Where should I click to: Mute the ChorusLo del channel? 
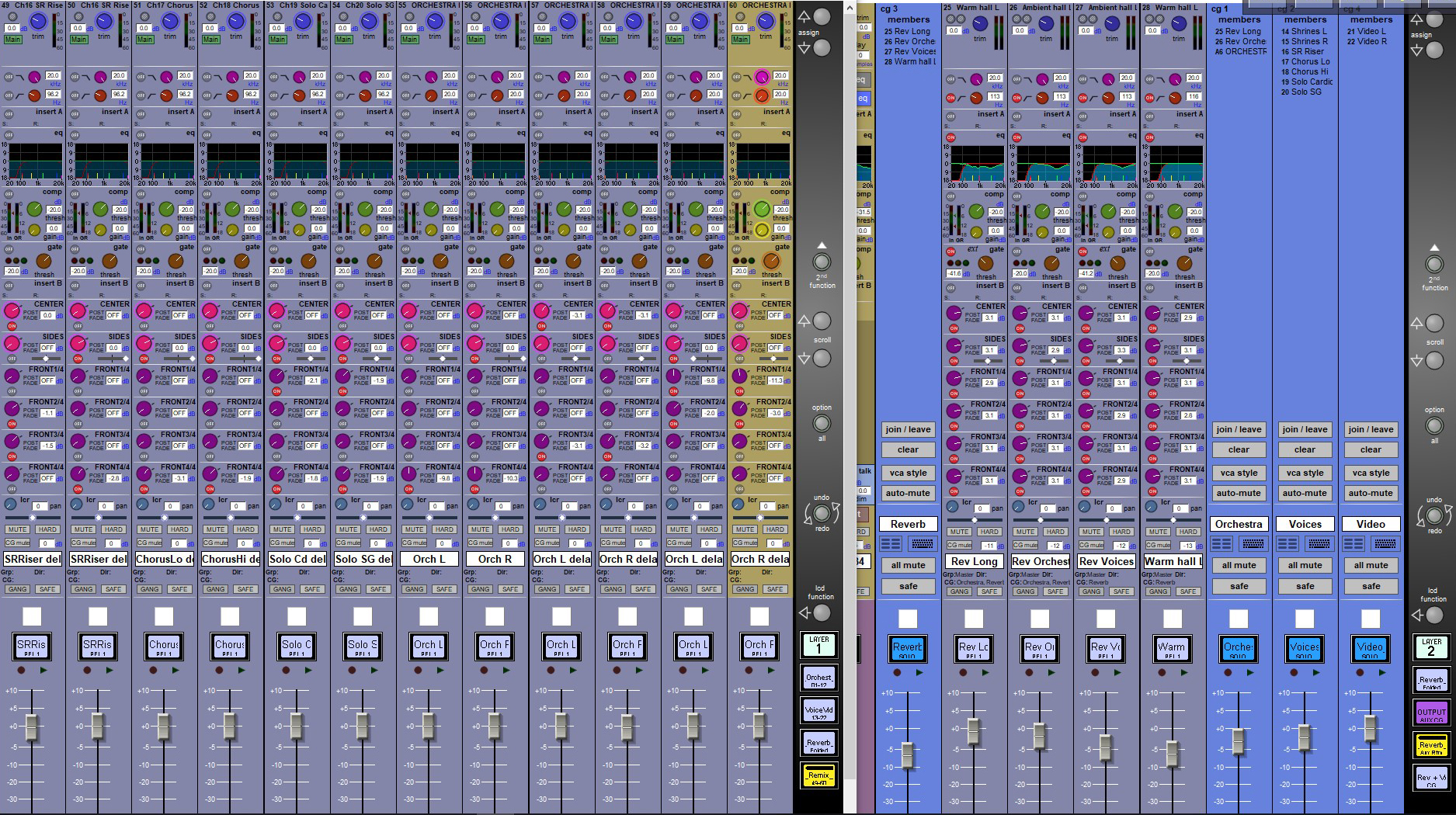149,529
